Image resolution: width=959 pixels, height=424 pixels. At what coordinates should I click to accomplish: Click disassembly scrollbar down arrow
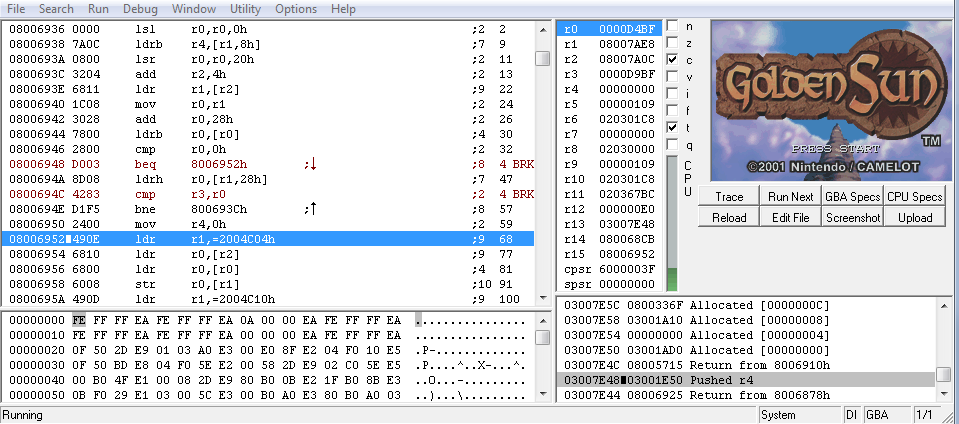click(542, 298)
